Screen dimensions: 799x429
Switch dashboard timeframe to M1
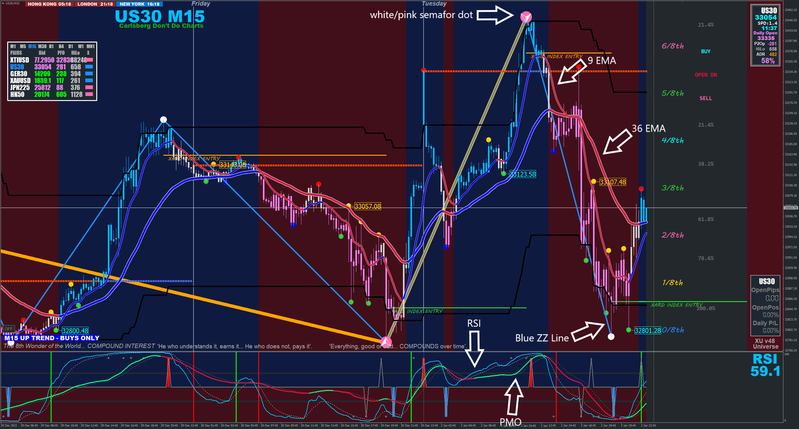coord(13,46)
